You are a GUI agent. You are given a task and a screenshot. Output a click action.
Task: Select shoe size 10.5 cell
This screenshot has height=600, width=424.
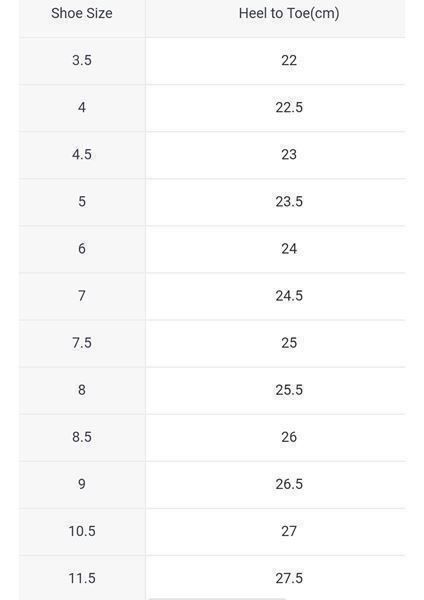pyautogui.click(x=82, y=531)
